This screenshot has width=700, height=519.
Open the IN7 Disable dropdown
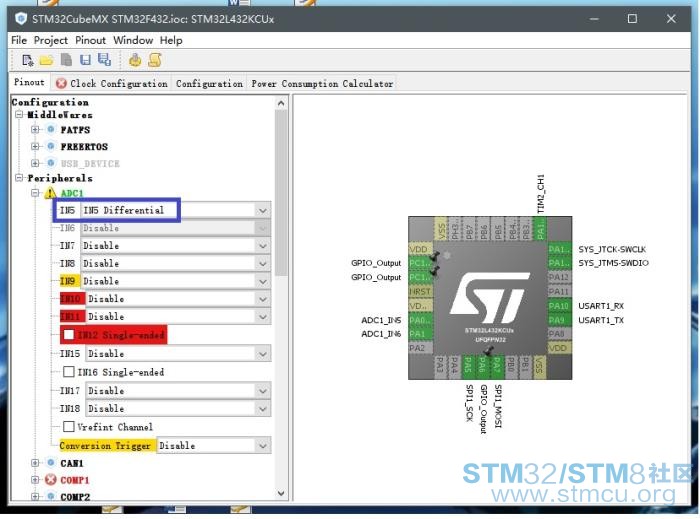pos(262,246)
